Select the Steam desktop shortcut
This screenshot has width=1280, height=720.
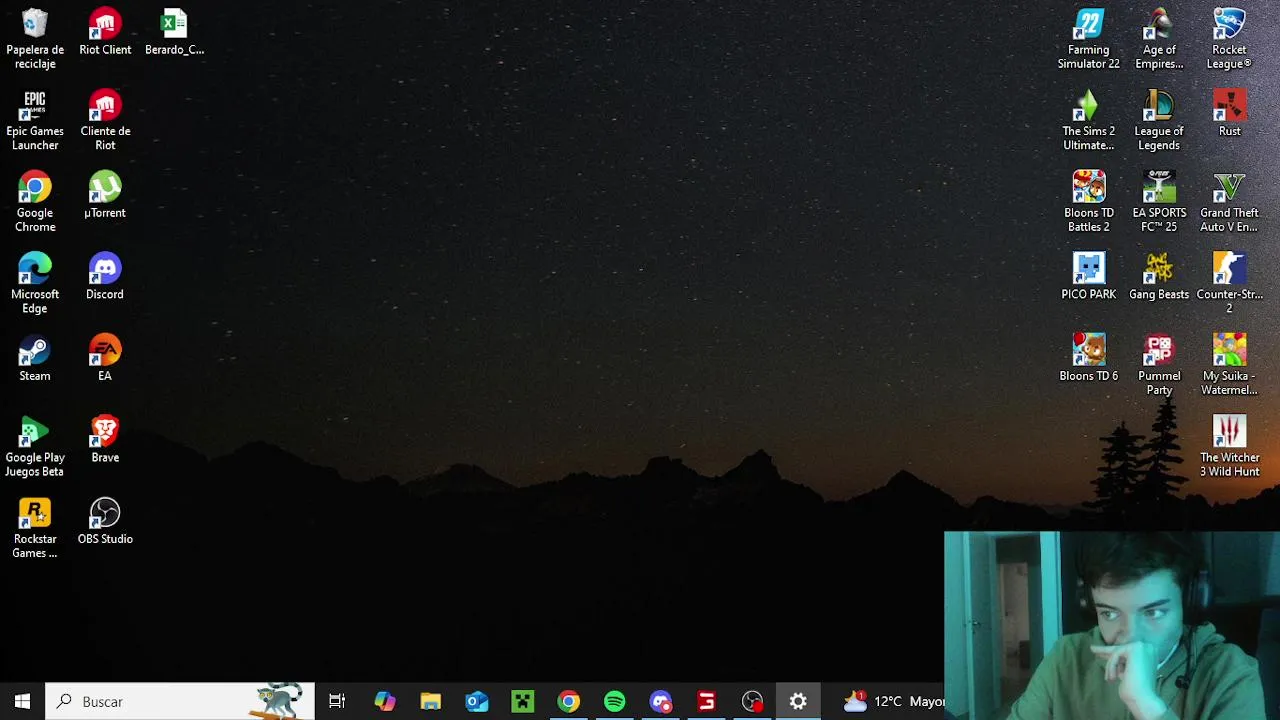(35, 359)
